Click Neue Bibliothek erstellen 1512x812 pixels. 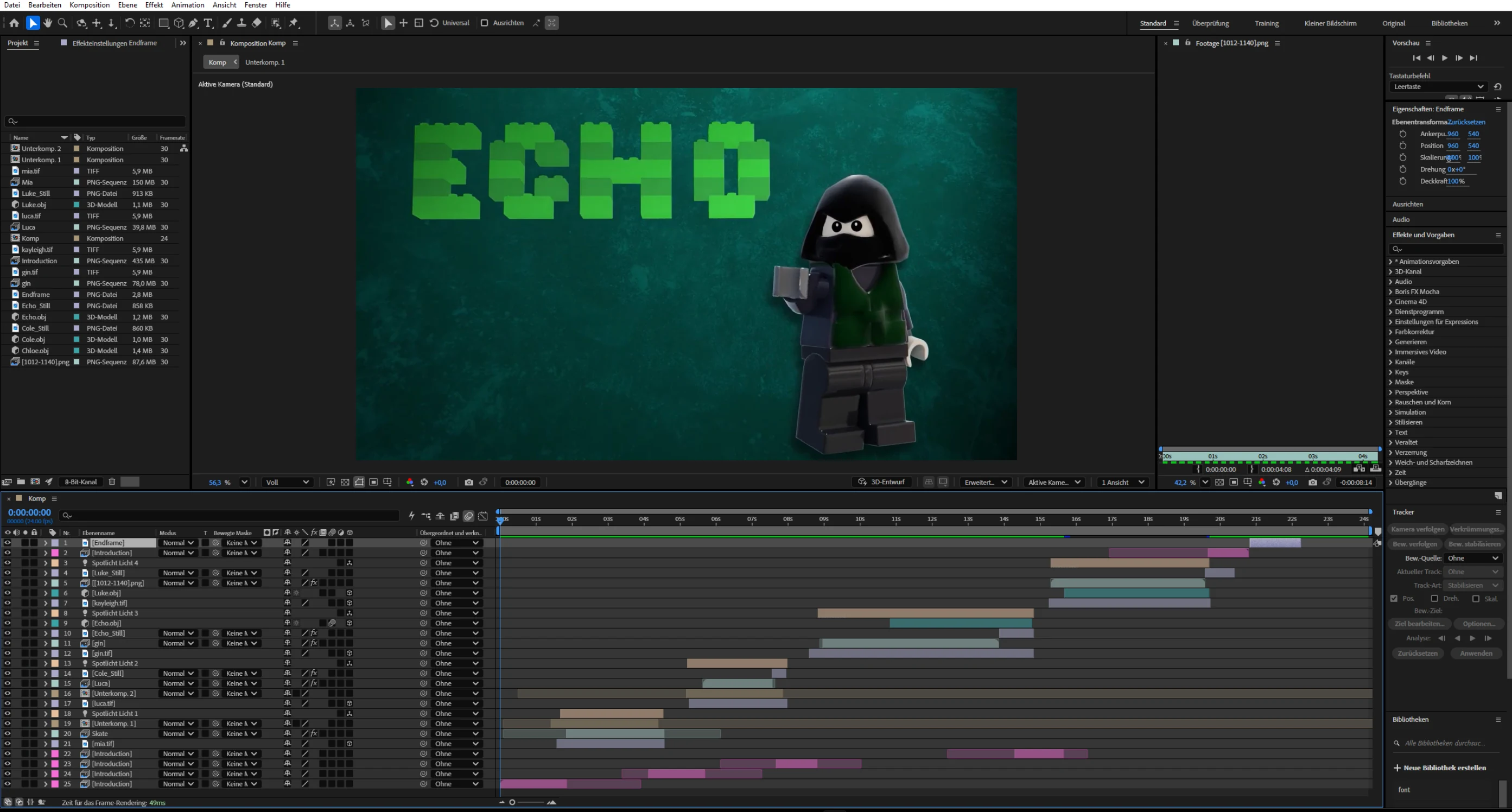[x=1440, y=767]
